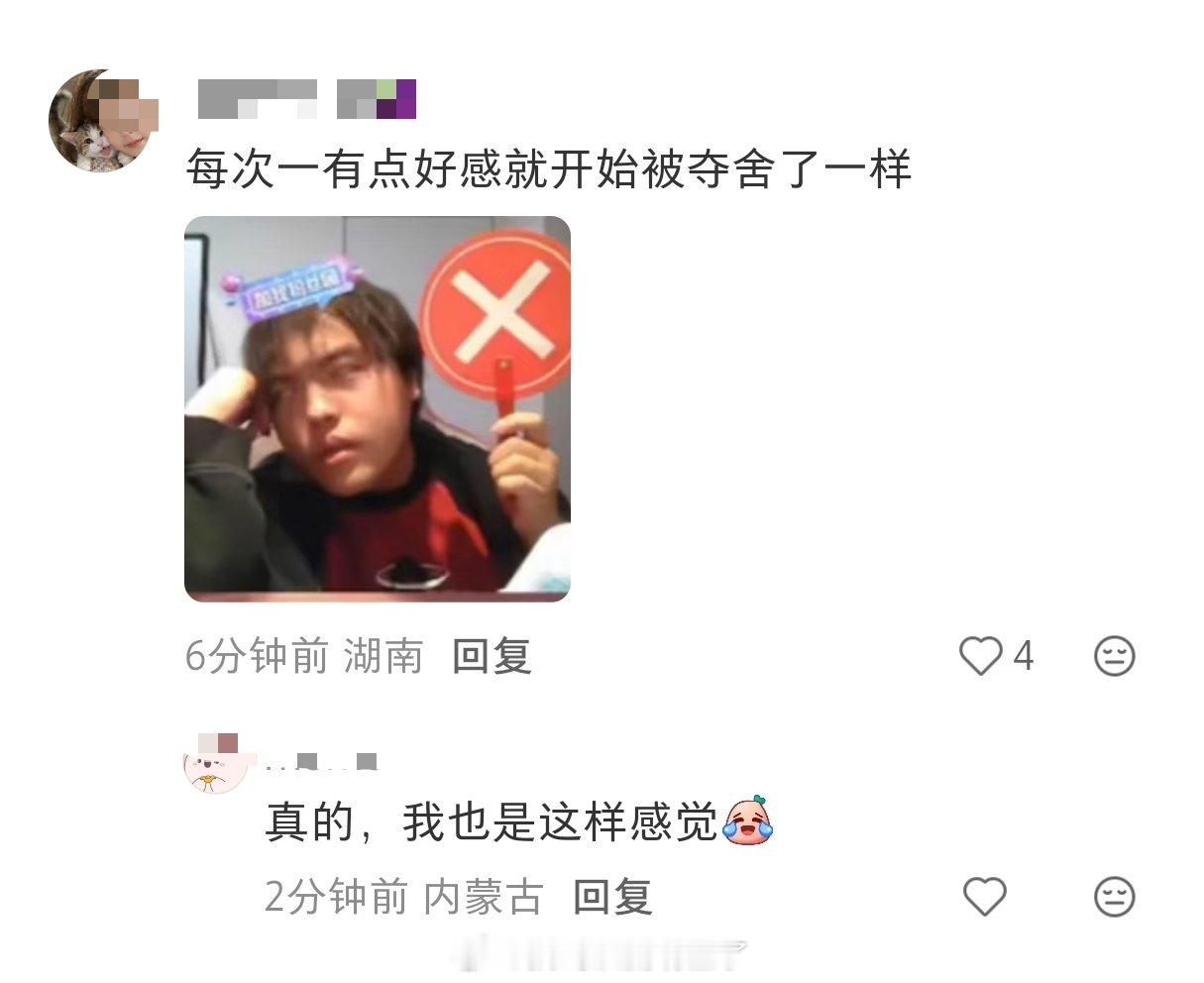Tap the crying-laughing emoji in the reply
This screenshot has width=1204, height=983.
tap(748, 820)
